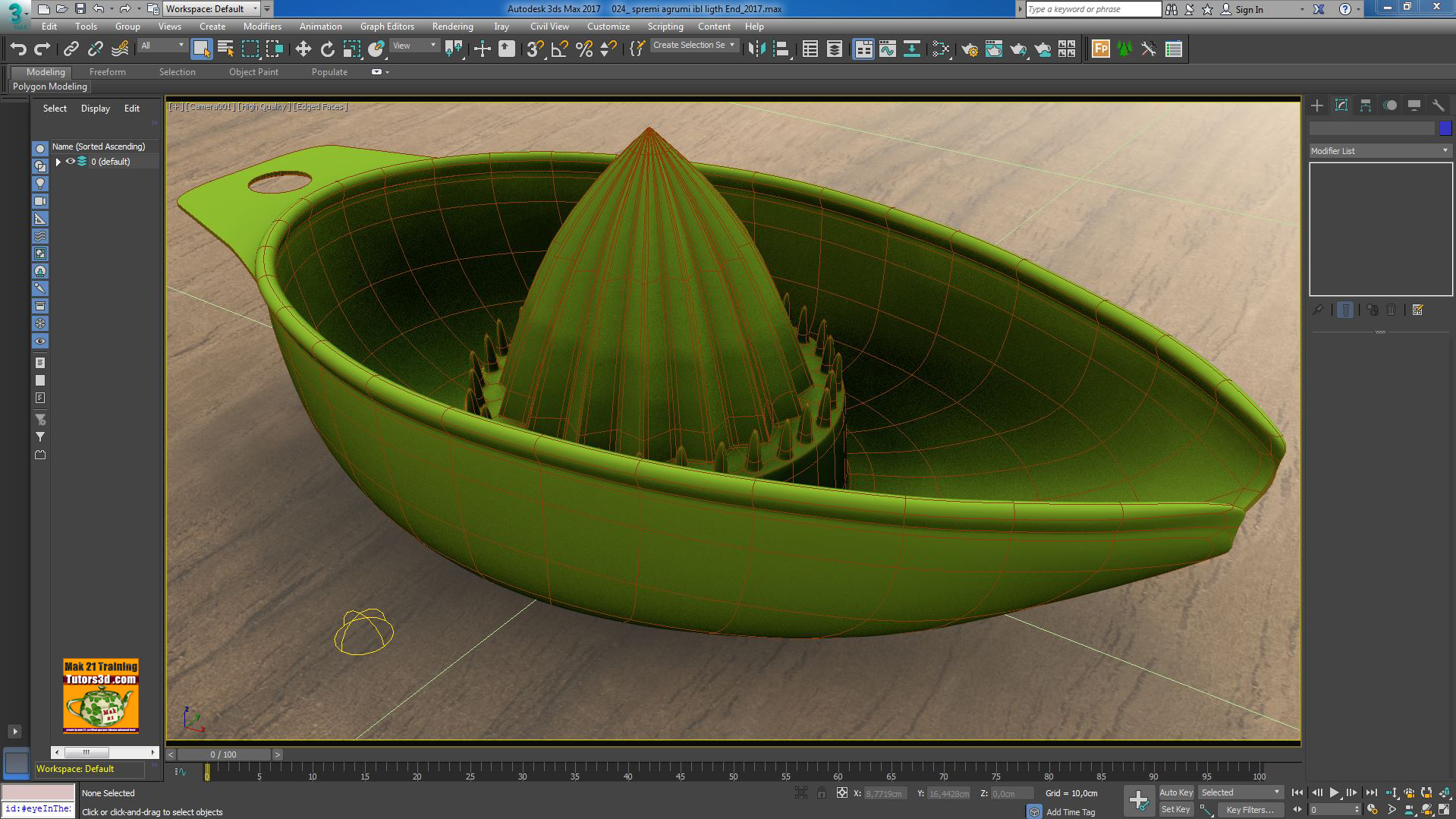Render the scene with the Render Production teapot
This screenshot has height=819, width=1456.
pos(1017,48)
